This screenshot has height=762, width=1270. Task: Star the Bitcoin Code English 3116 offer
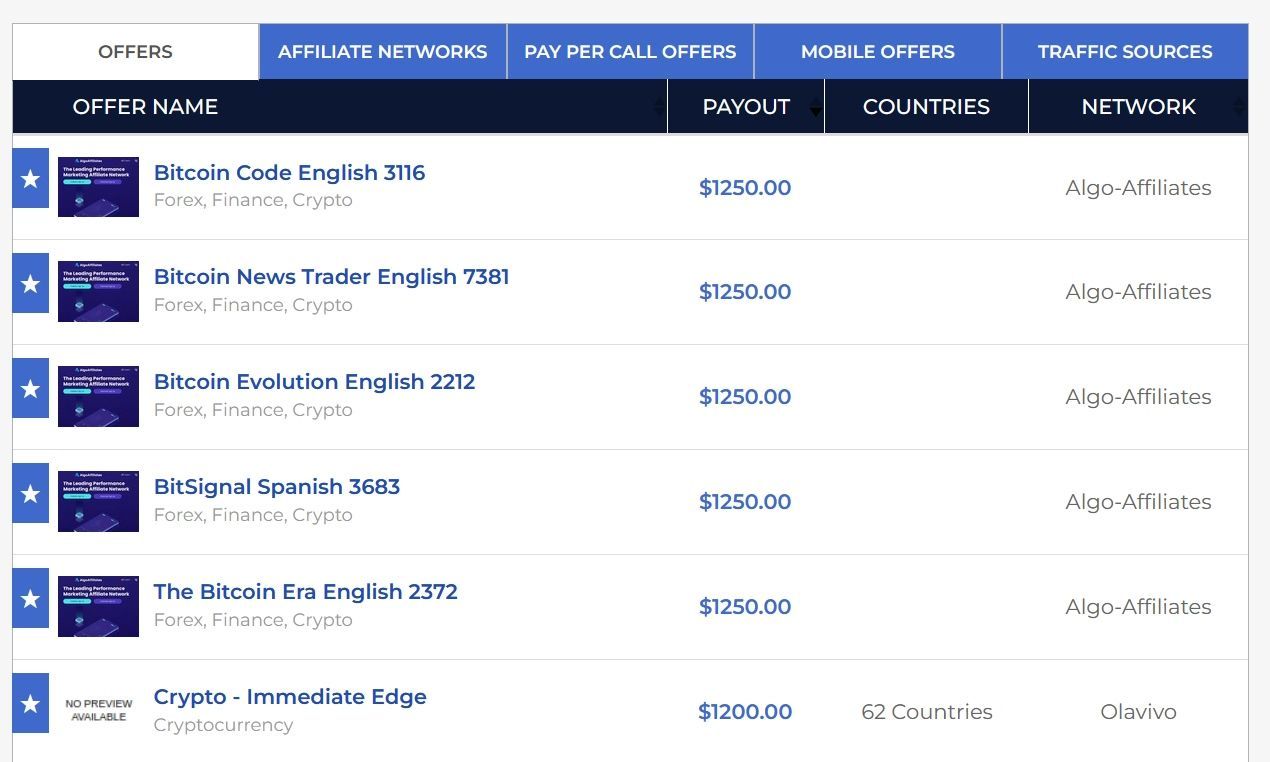tap(30, 178)
